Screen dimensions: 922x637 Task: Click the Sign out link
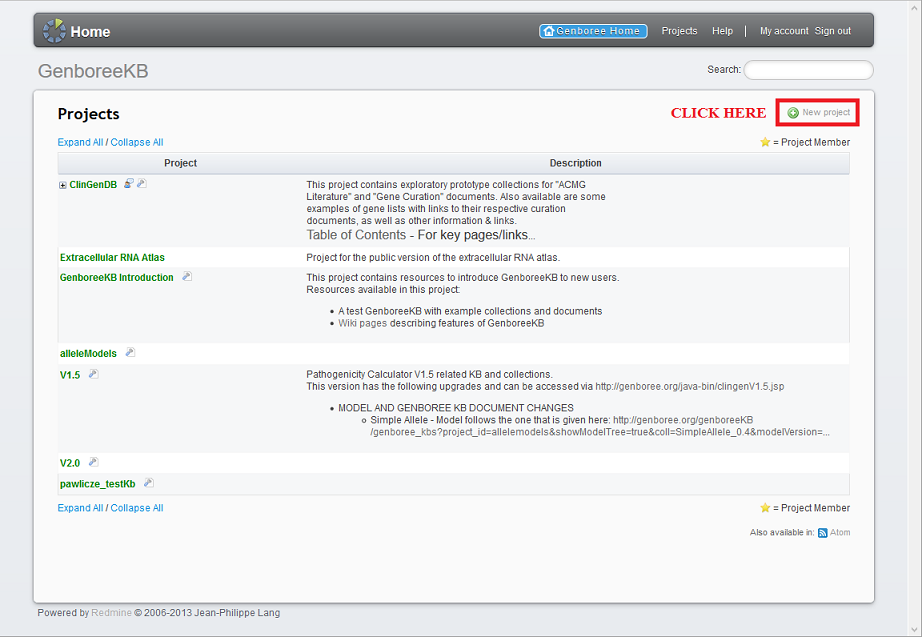832,31
